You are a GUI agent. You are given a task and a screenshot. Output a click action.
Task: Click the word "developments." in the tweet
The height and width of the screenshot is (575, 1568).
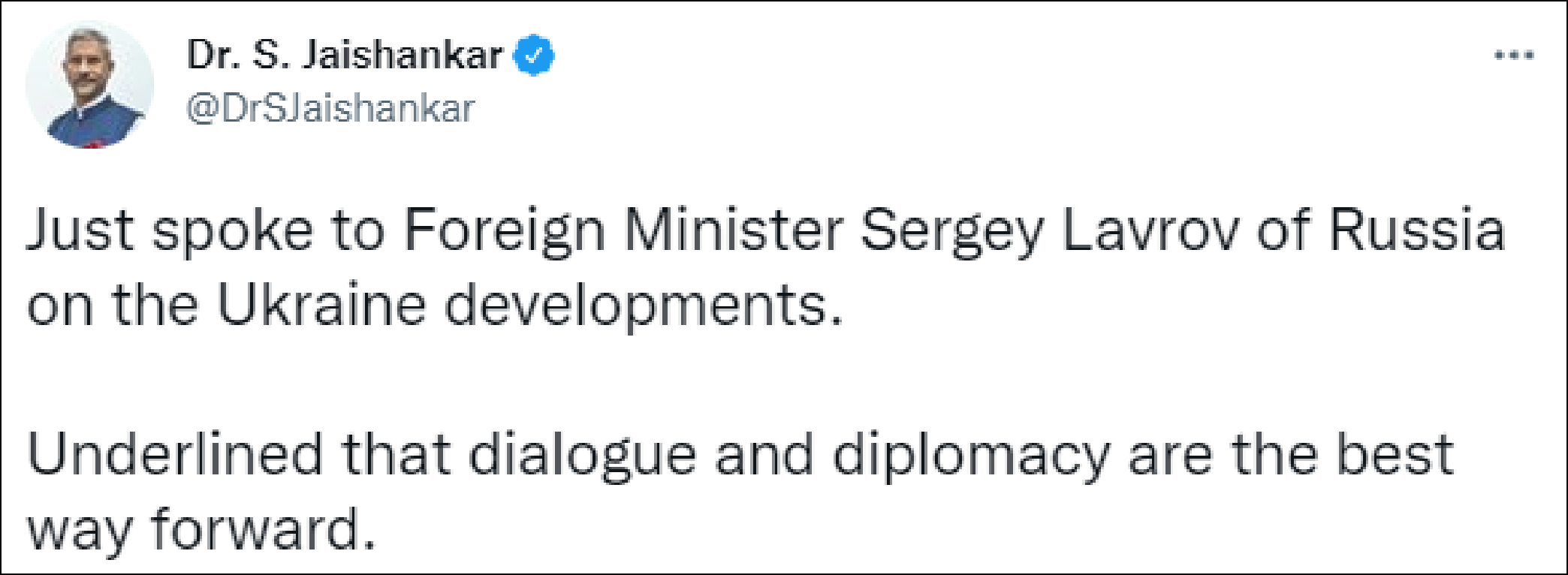click(640, 306)
